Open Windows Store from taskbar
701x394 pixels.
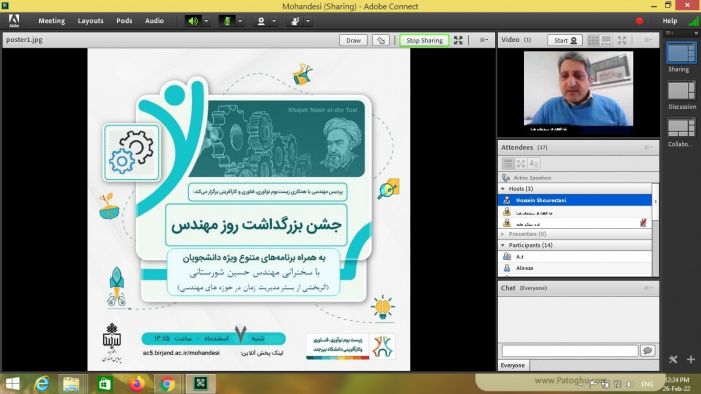point(105,384)
